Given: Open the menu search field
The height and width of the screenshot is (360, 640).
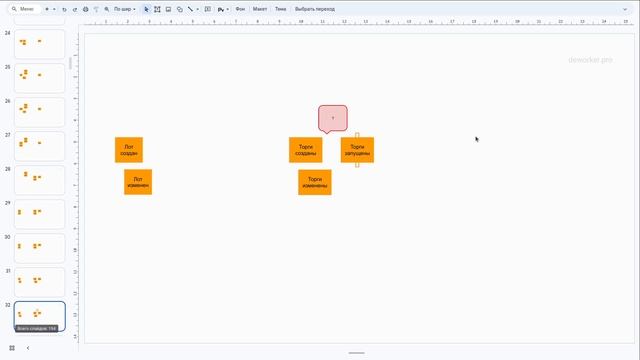Looking at the screenshot, I should [24, 9].
